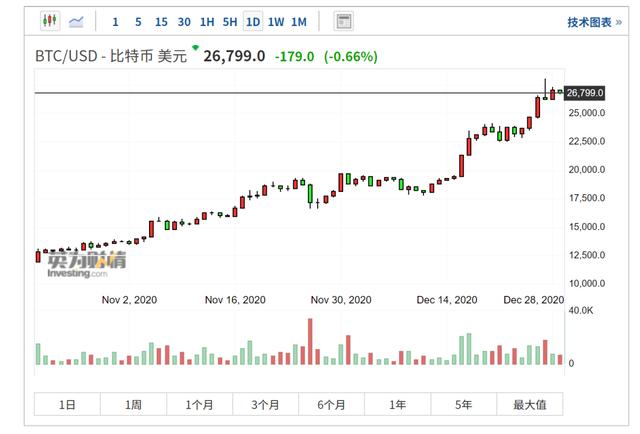Switch to the 1日 range tab
This screenshot has height=434, width=640.
coord(67,404)
